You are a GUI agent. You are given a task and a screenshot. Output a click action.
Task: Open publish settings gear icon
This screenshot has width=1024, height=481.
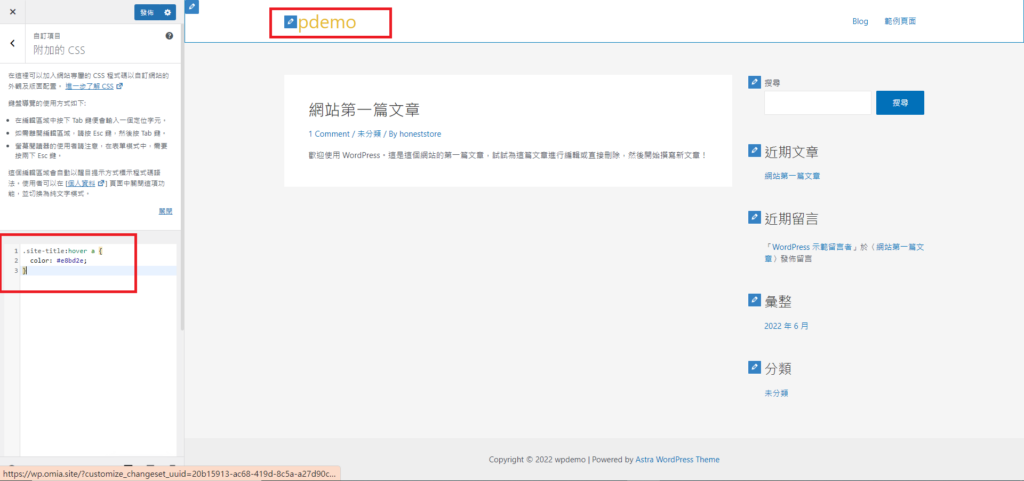point(168,12)
